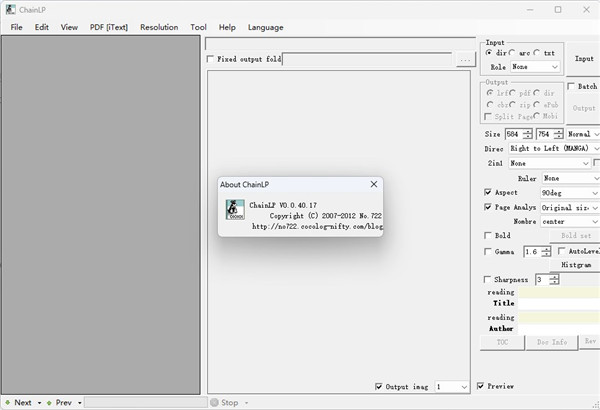Open the Language menu
The image size is (600, 410).
[266, 27]
